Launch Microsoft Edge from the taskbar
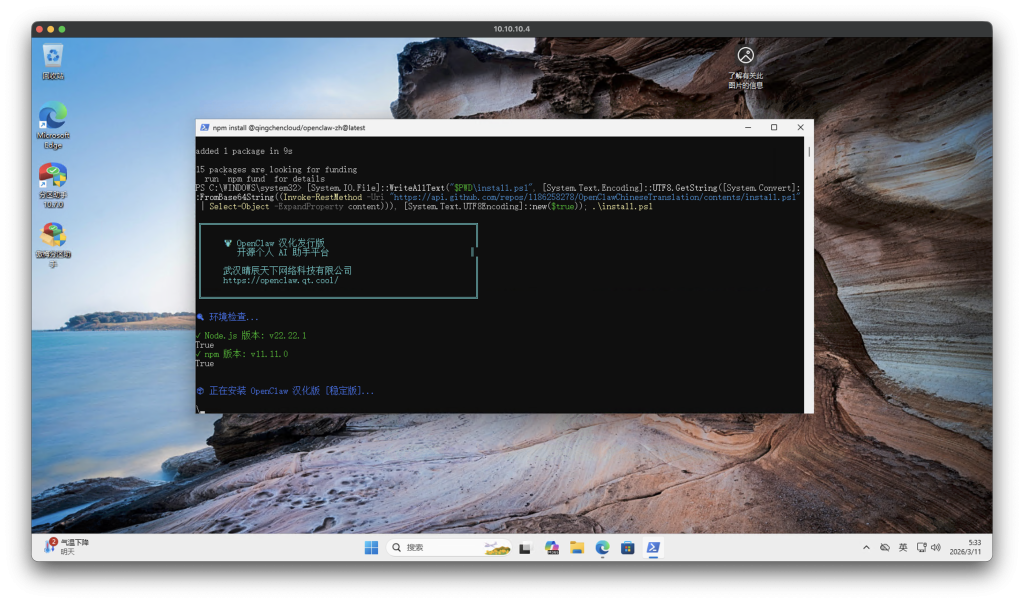1024x603 pixels. point(603,548)
